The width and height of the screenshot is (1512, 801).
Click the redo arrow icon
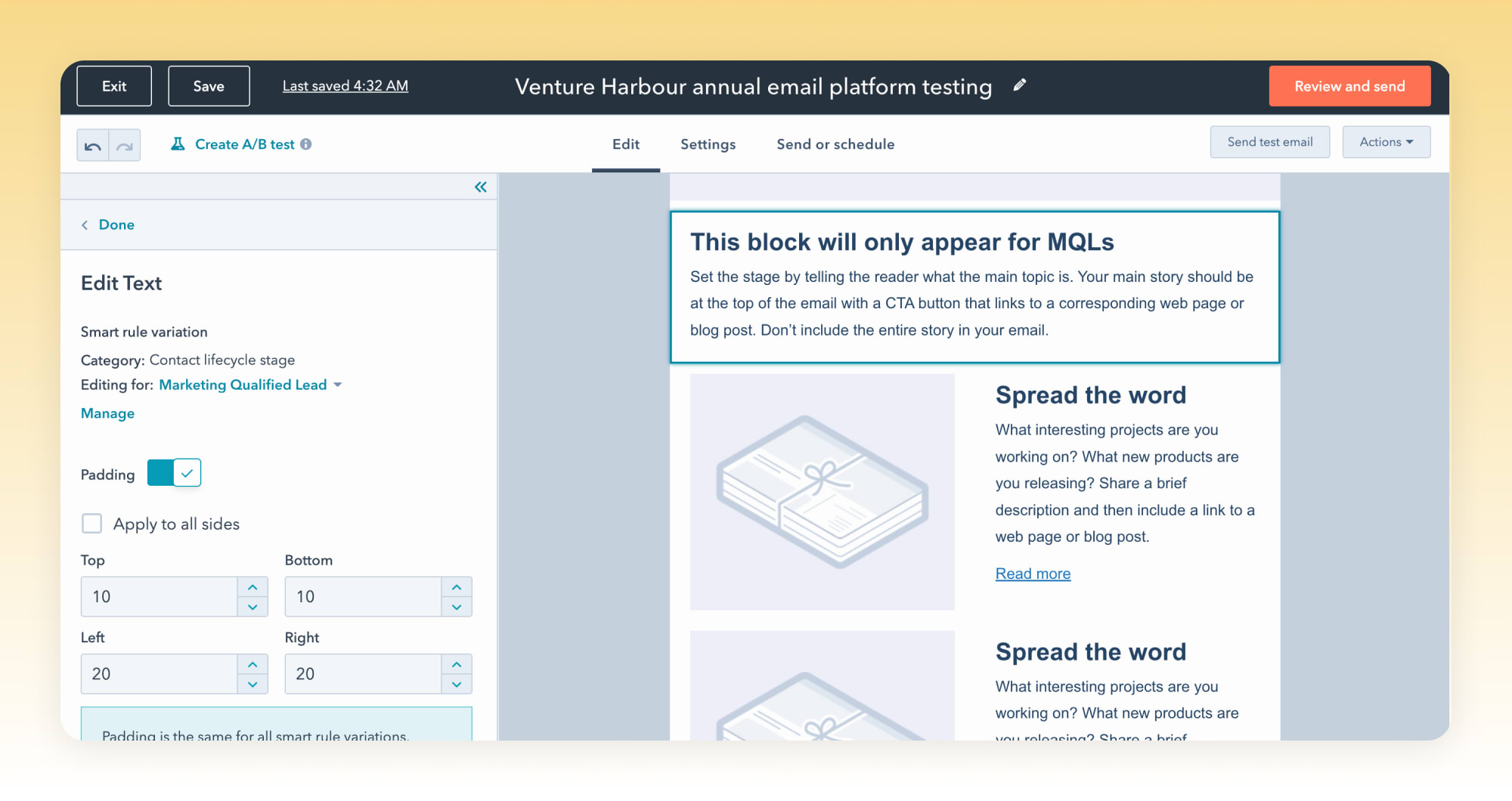(124, 144)
